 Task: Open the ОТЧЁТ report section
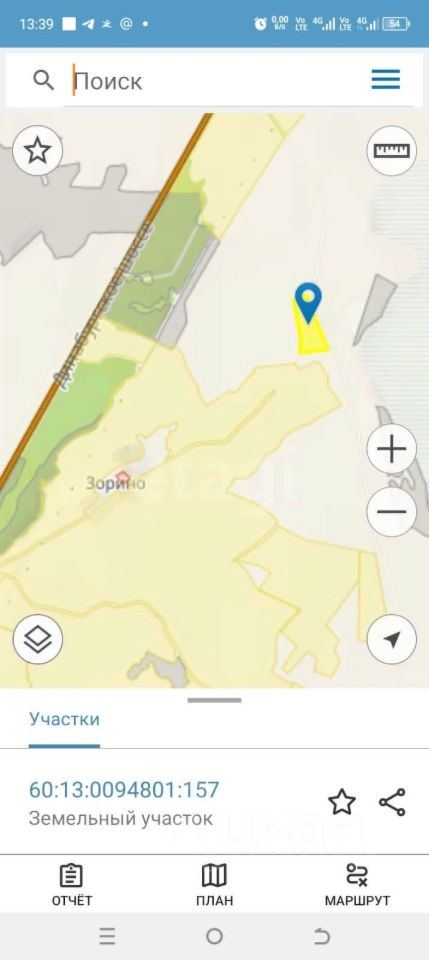pos(72,885)
